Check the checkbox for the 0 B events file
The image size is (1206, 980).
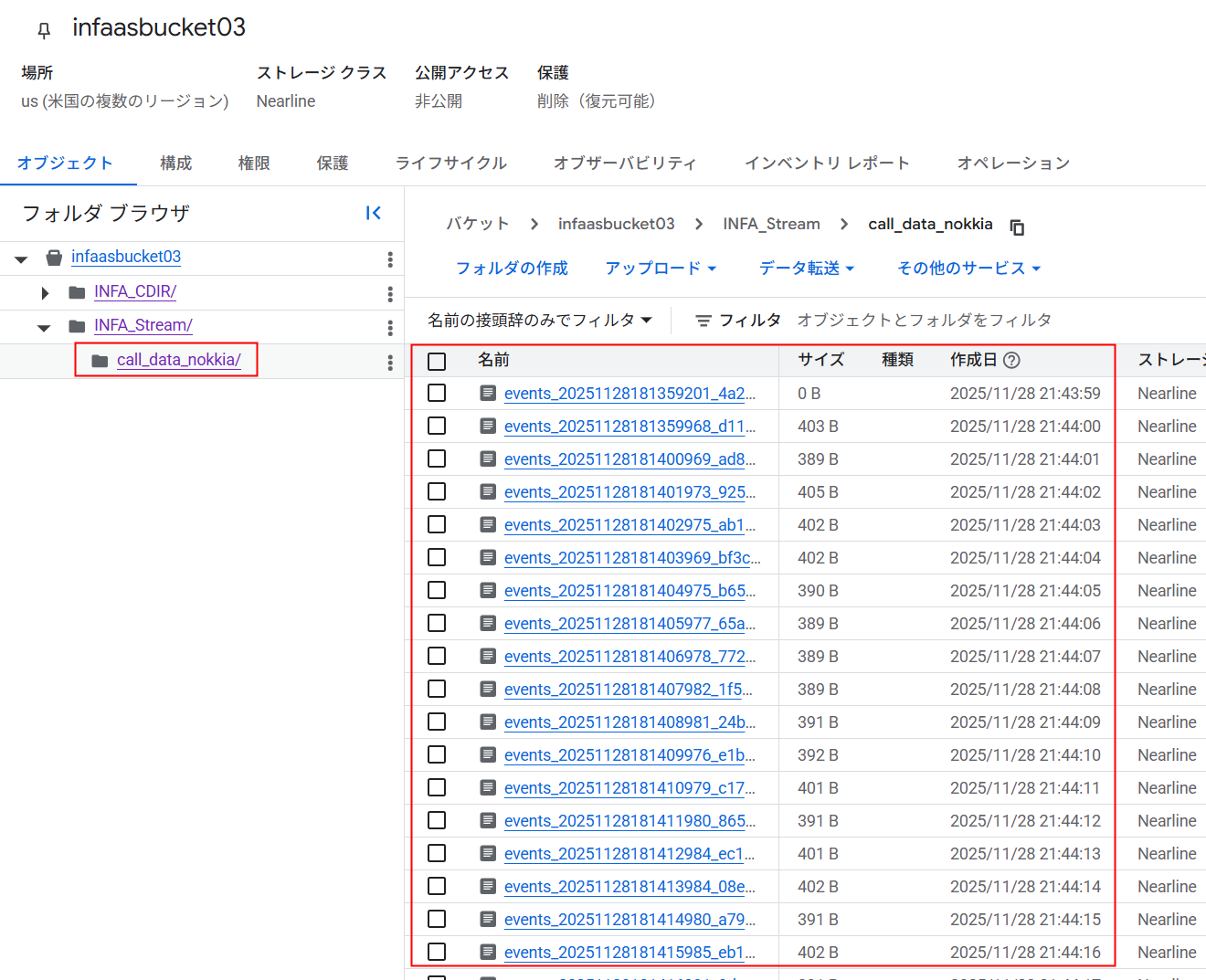coord(436,393)
